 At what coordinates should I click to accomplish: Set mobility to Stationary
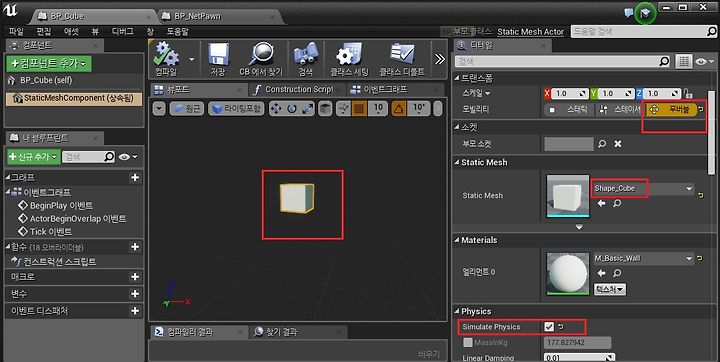click(619, 110)
